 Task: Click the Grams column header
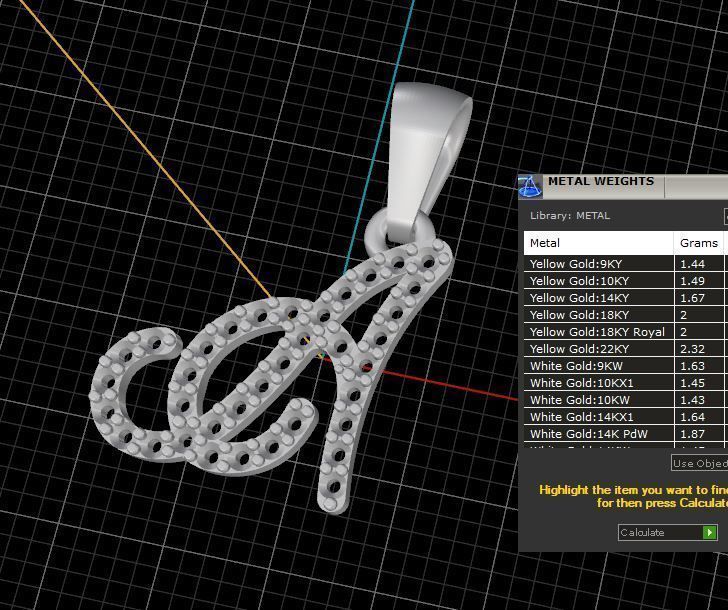click(x=698, y=243)
